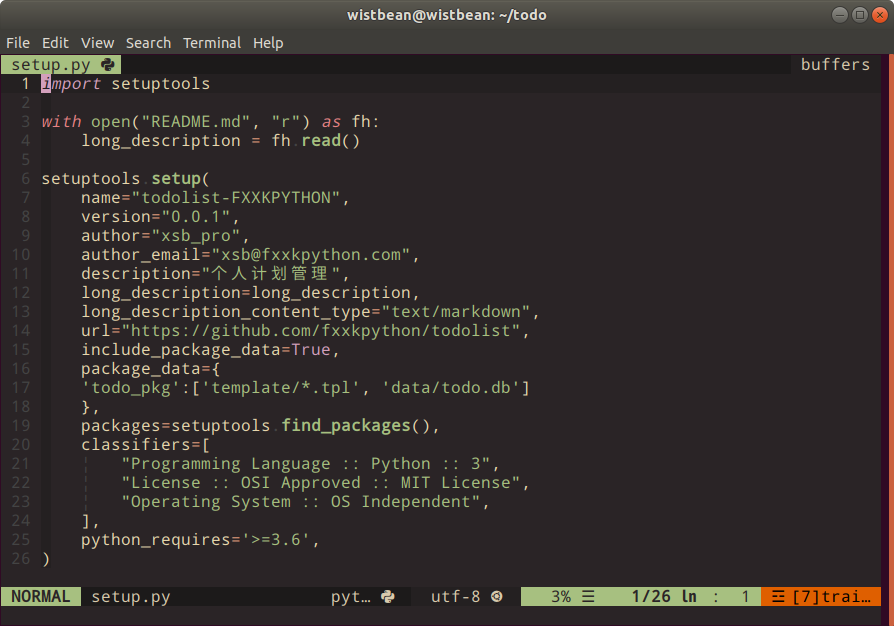Click 'package_data={' on line 16
Screen dimensions: 894x626
151,369
